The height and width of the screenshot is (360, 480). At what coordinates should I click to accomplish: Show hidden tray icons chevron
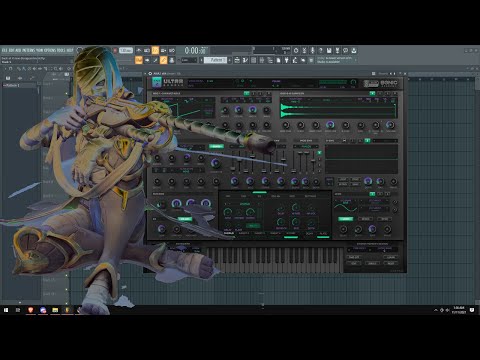(x=436, y=310)
